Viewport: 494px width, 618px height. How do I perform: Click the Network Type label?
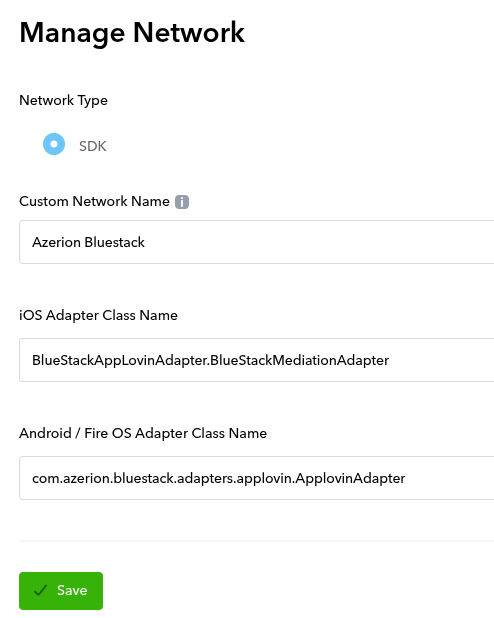pyautogui.click(x=63, y=101)
